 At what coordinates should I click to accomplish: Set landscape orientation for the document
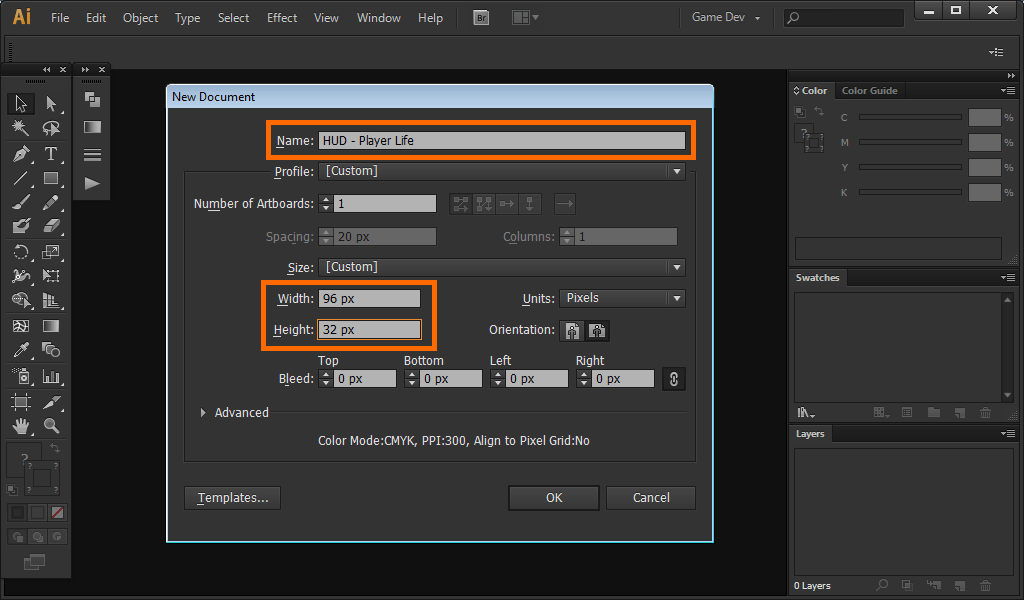pyautogui.click(x=598, y=331)
